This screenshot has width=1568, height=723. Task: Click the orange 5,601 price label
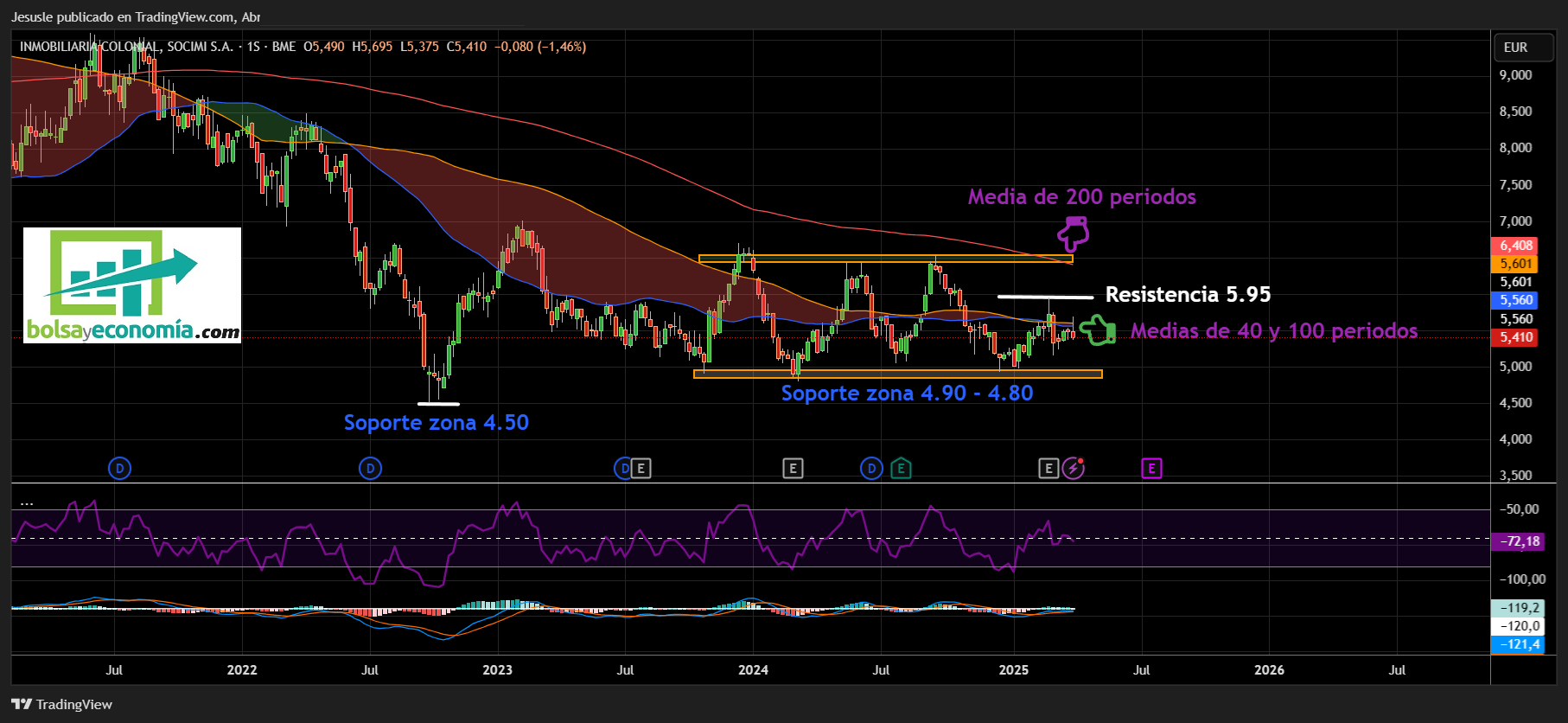[1515, 264]
